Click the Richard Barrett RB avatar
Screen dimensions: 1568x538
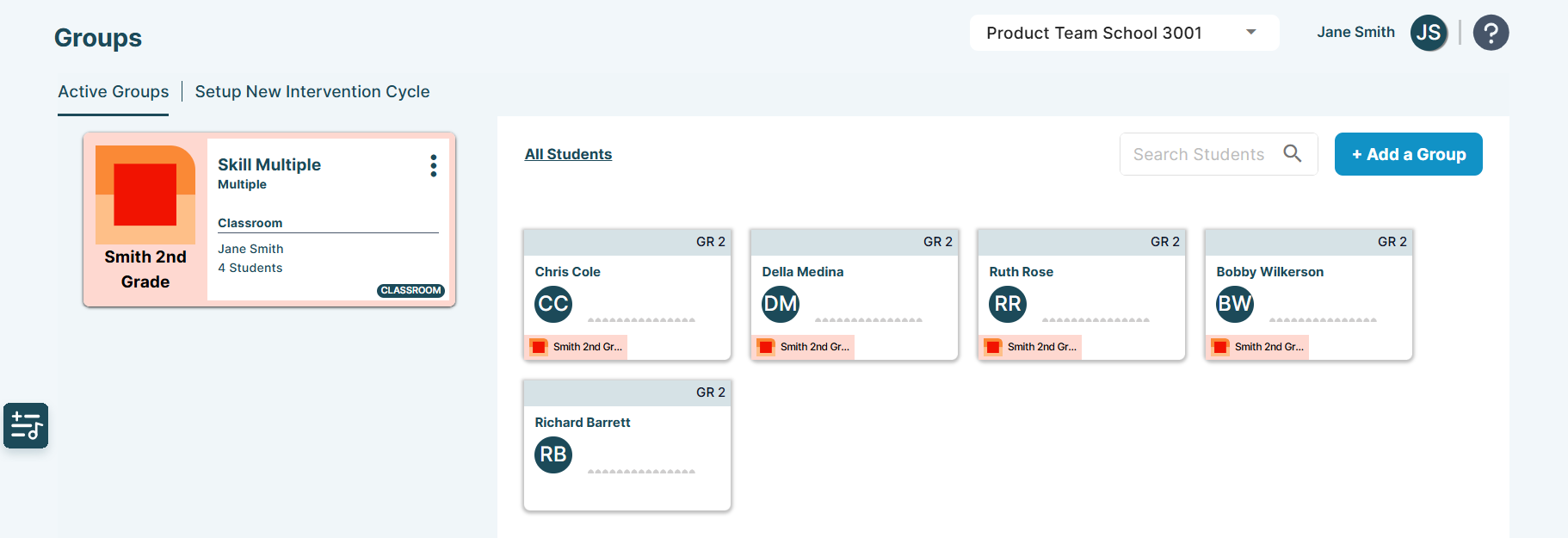click(x=553, y=455)
